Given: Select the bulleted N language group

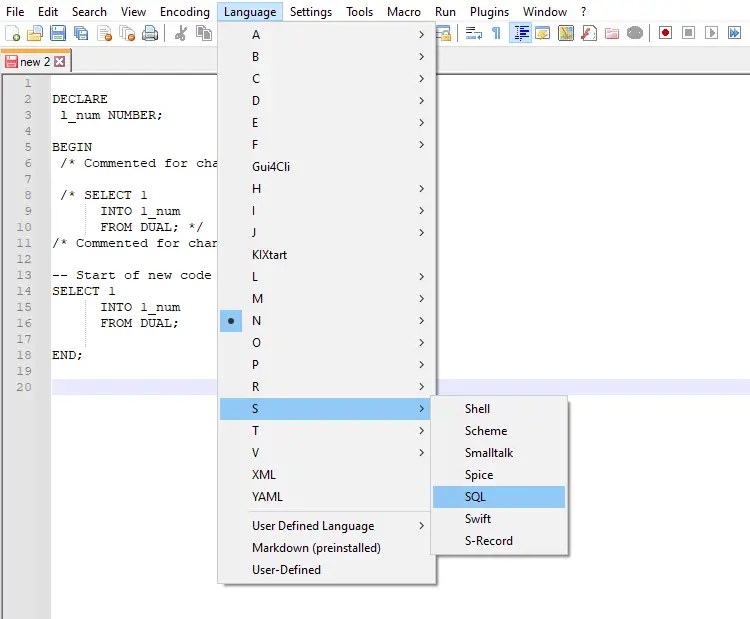Looking at the screenshot, I should tap(325, 321).
